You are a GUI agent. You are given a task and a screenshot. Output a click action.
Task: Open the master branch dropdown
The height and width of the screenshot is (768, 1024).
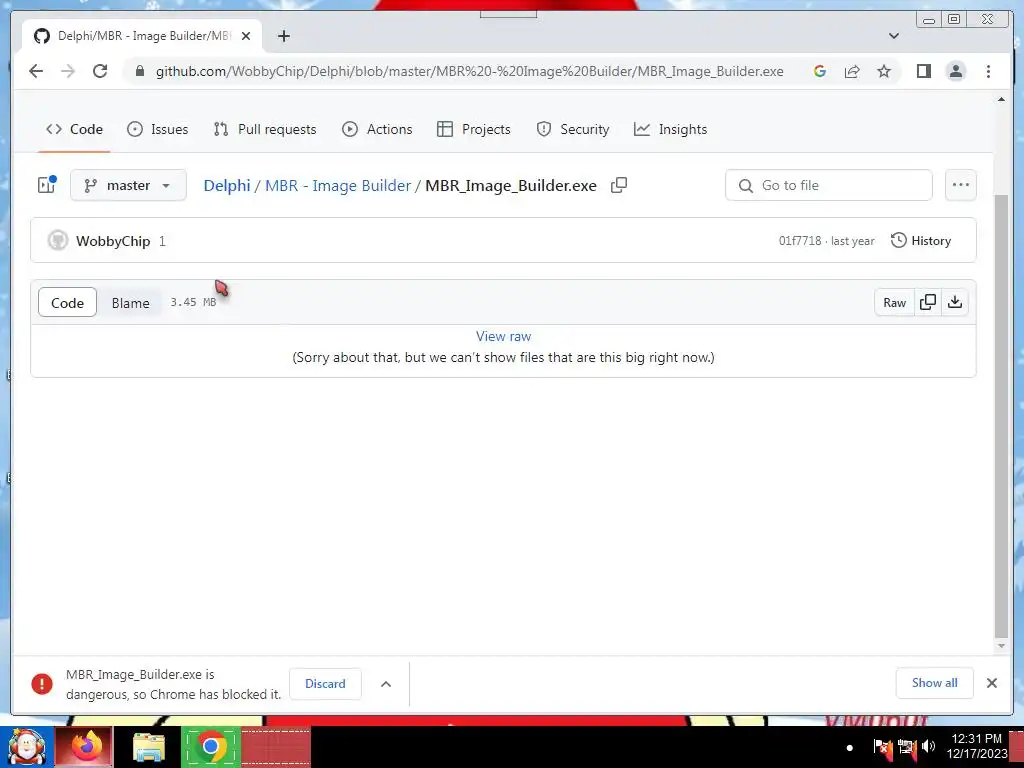128,185
